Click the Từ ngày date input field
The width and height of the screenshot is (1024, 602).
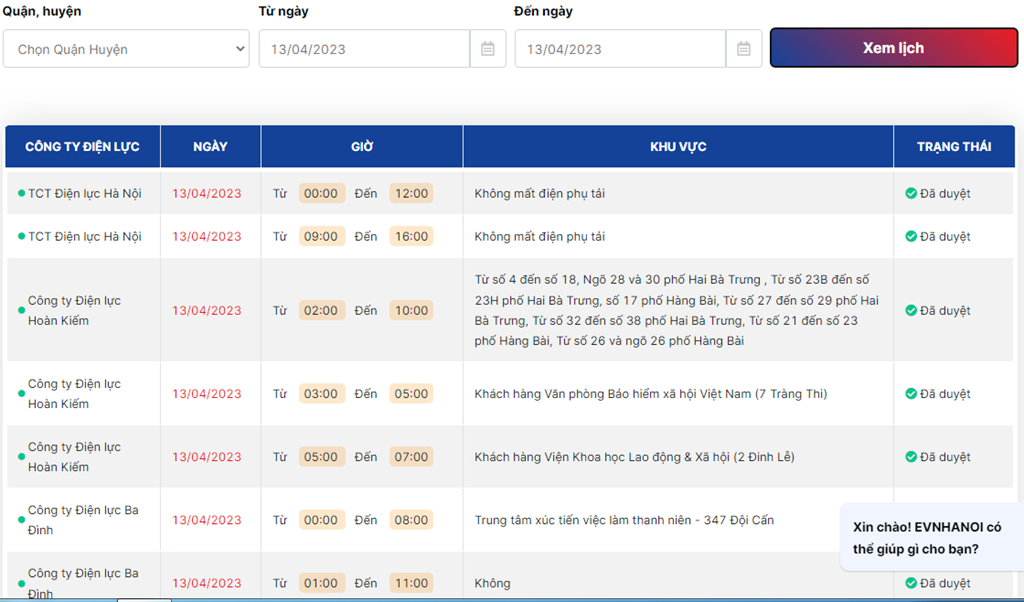click(364, 48)
